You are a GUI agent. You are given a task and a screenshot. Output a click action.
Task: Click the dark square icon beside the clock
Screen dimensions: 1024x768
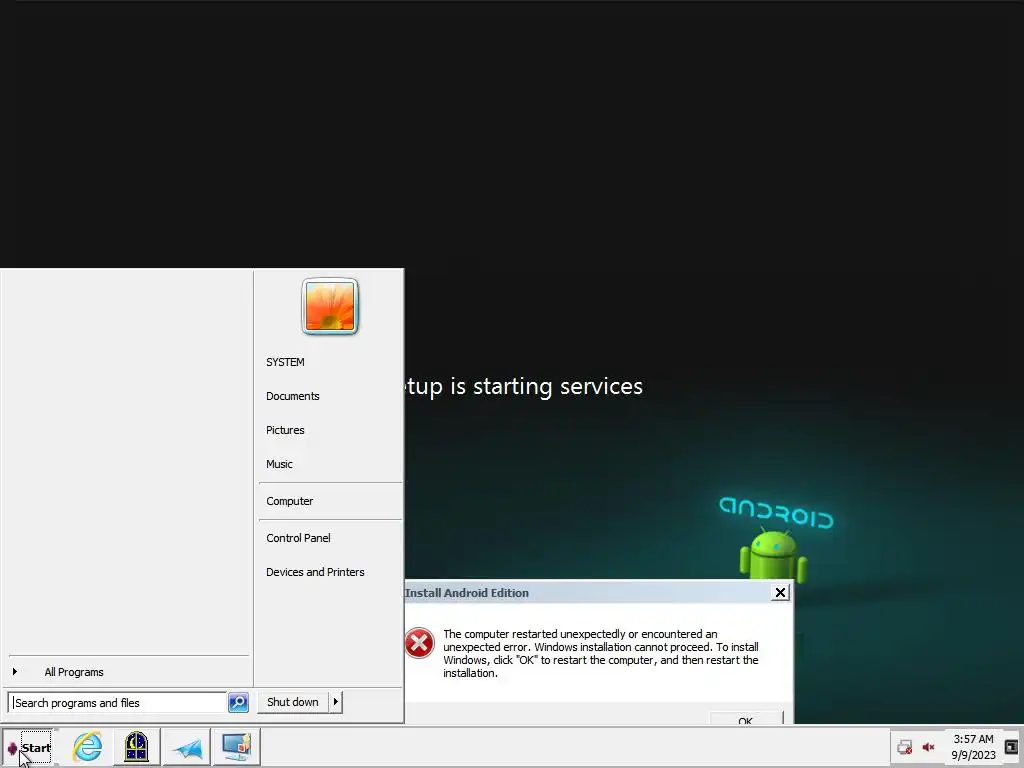(x=1011, y=746)
